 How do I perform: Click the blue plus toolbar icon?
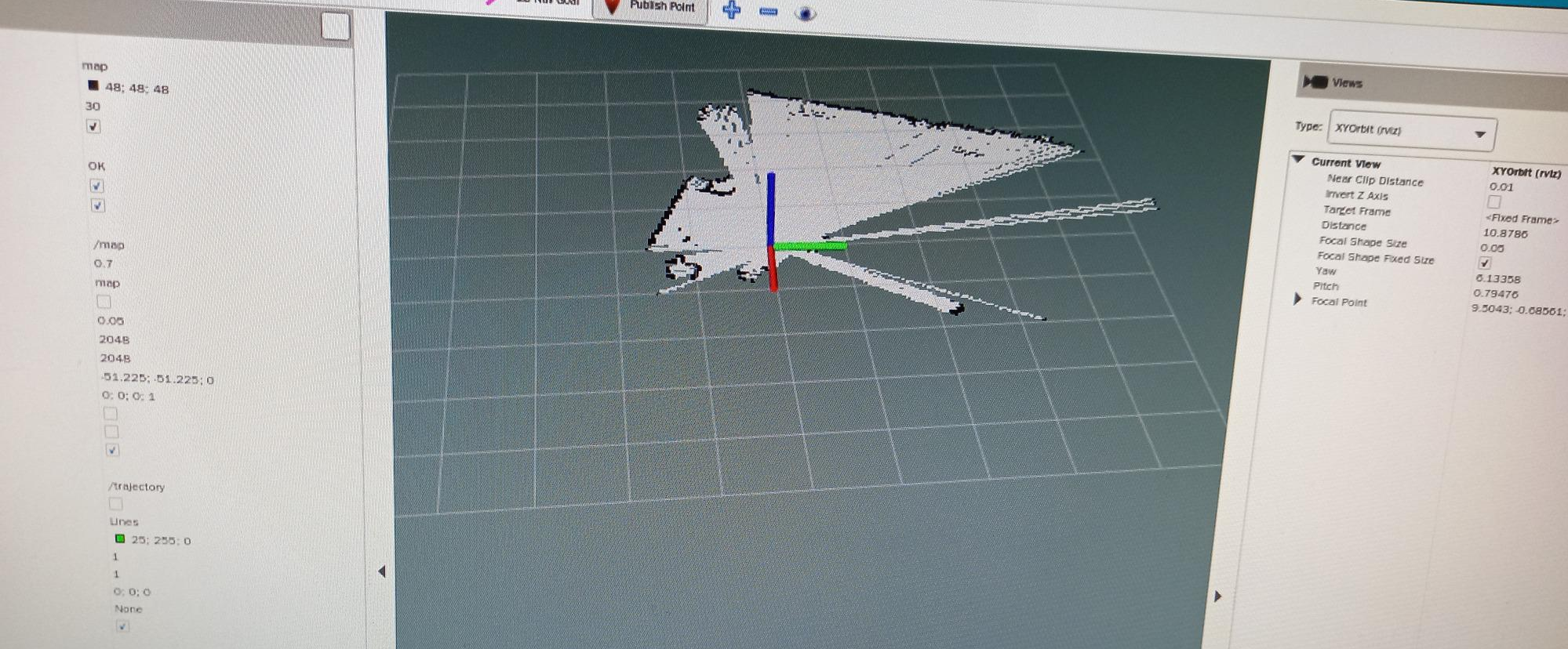coord(731,10)
